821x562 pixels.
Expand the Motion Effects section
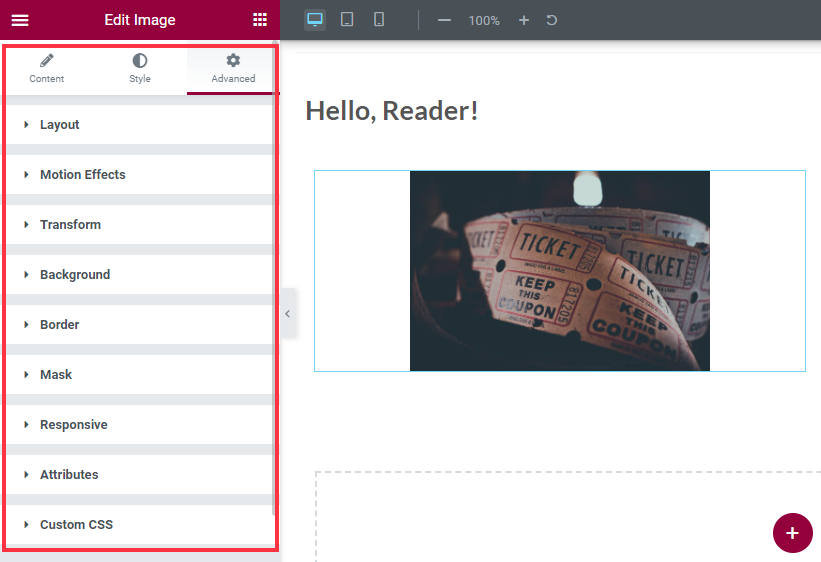click(x=140, y=174)
